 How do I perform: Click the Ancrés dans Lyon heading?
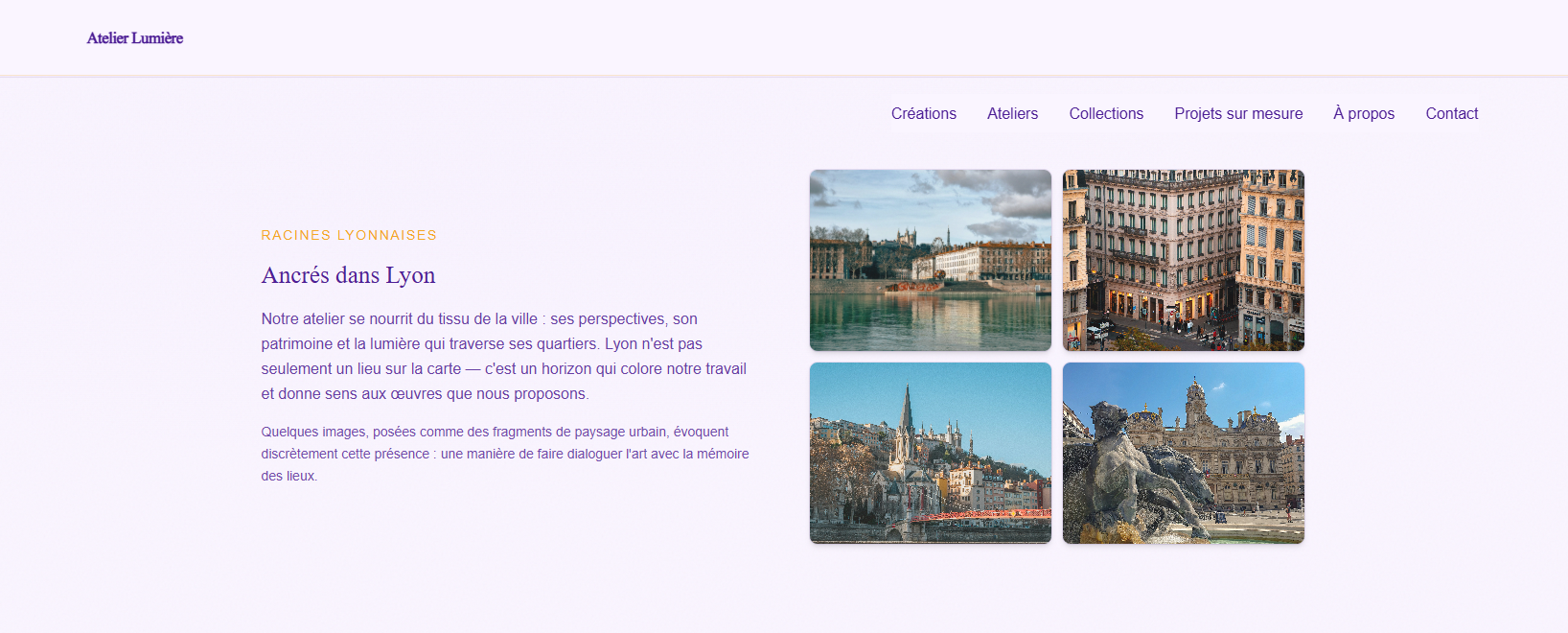click(348, 275)
